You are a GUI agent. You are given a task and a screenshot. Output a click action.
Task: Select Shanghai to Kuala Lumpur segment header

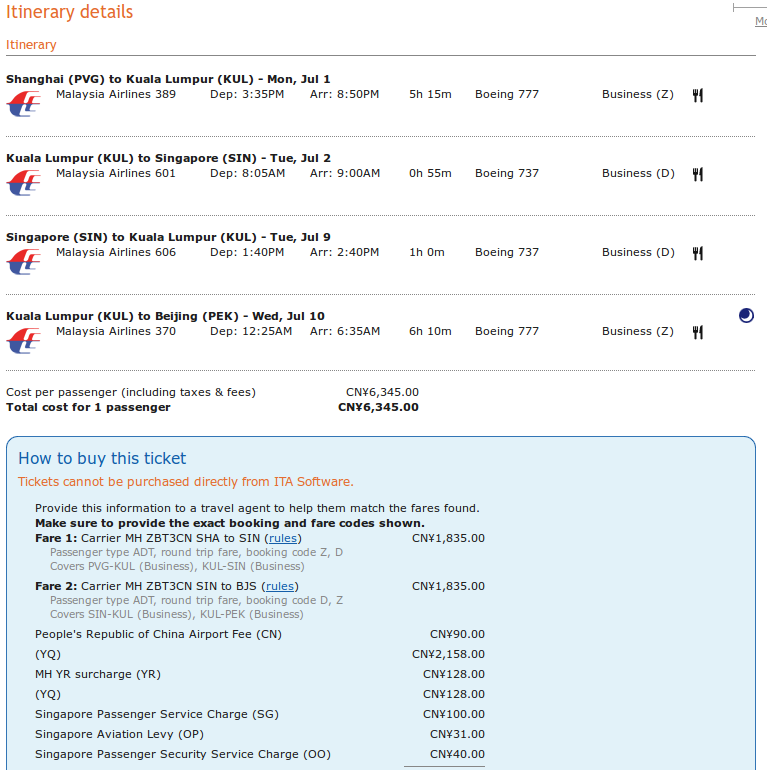(x=168, y=79)
